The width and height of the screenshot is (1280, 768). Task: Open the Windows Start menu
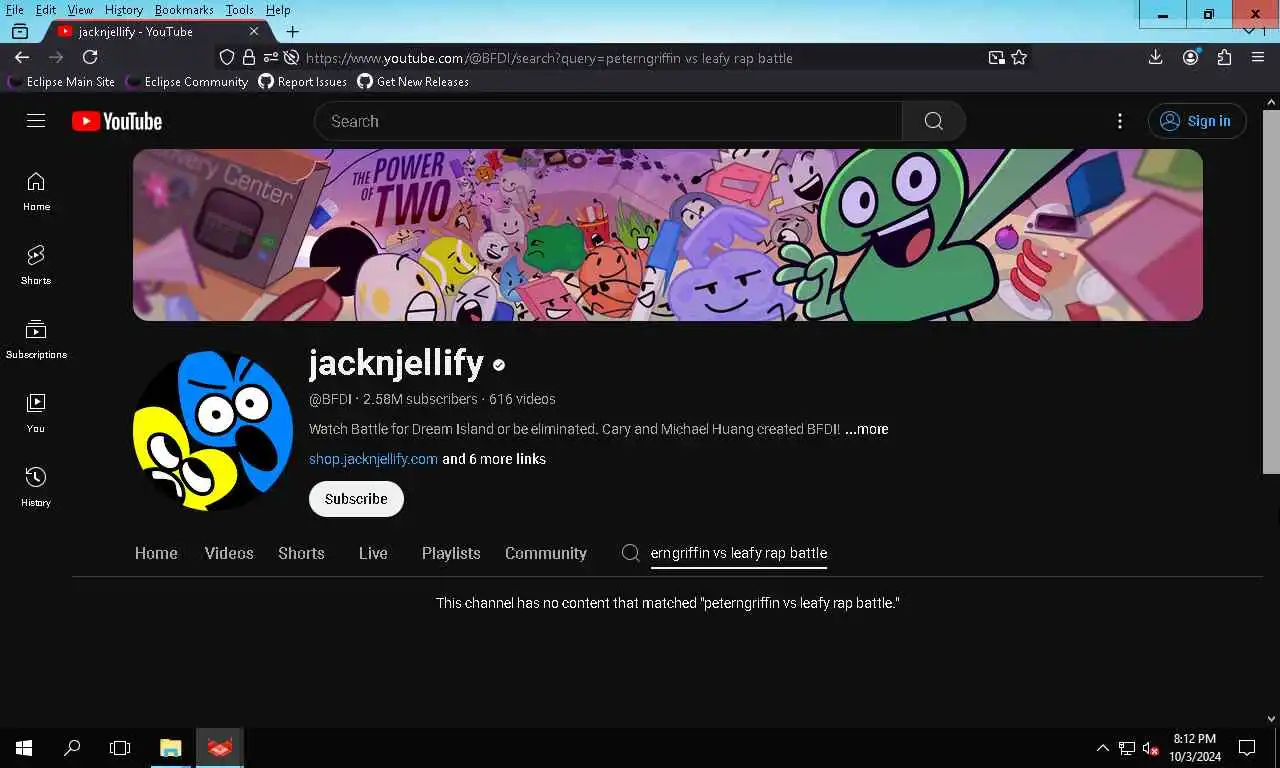click(24, 748)
